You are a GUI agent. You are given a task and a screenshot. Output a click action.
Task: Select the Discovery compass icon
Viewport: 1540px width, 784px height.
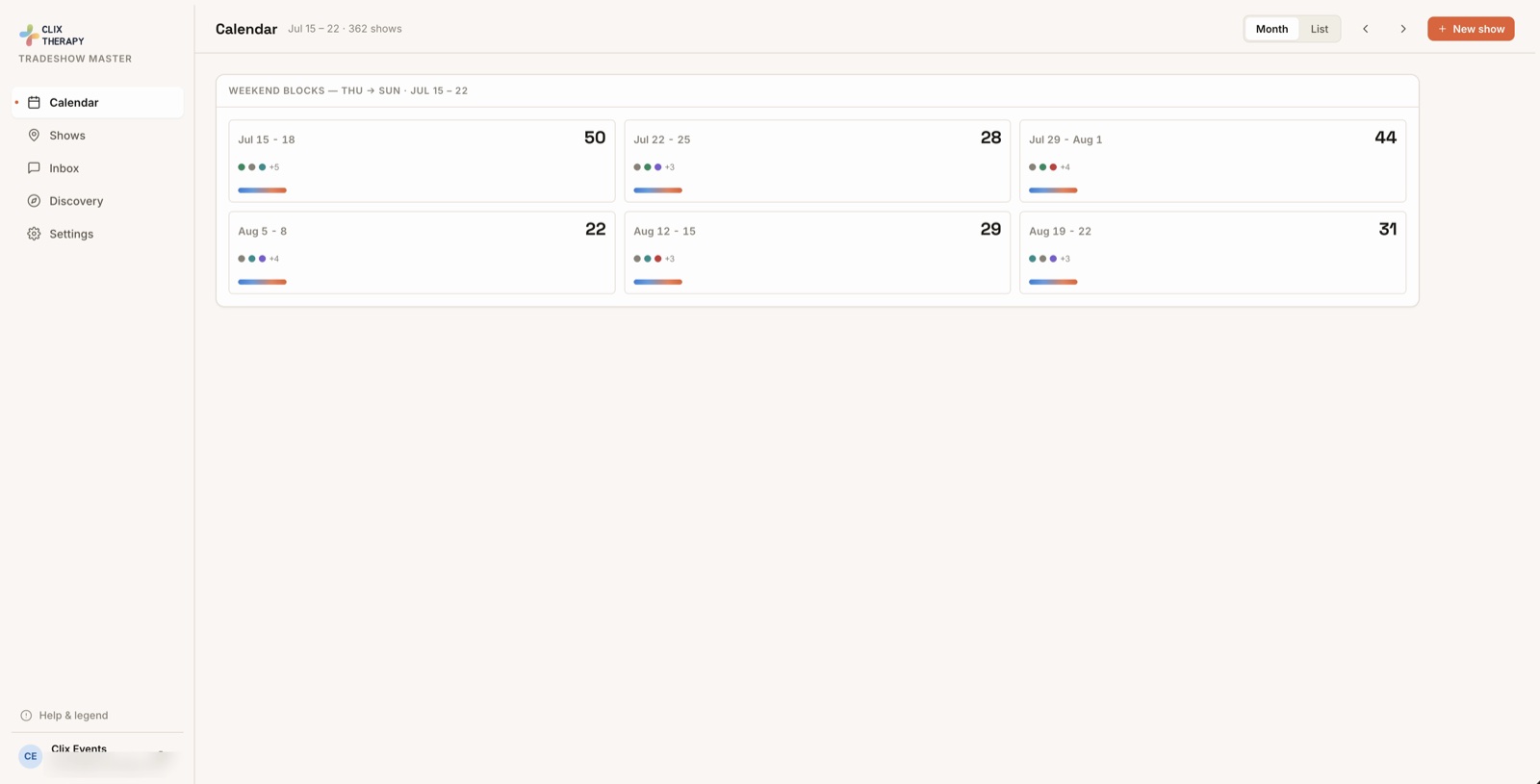34,201
